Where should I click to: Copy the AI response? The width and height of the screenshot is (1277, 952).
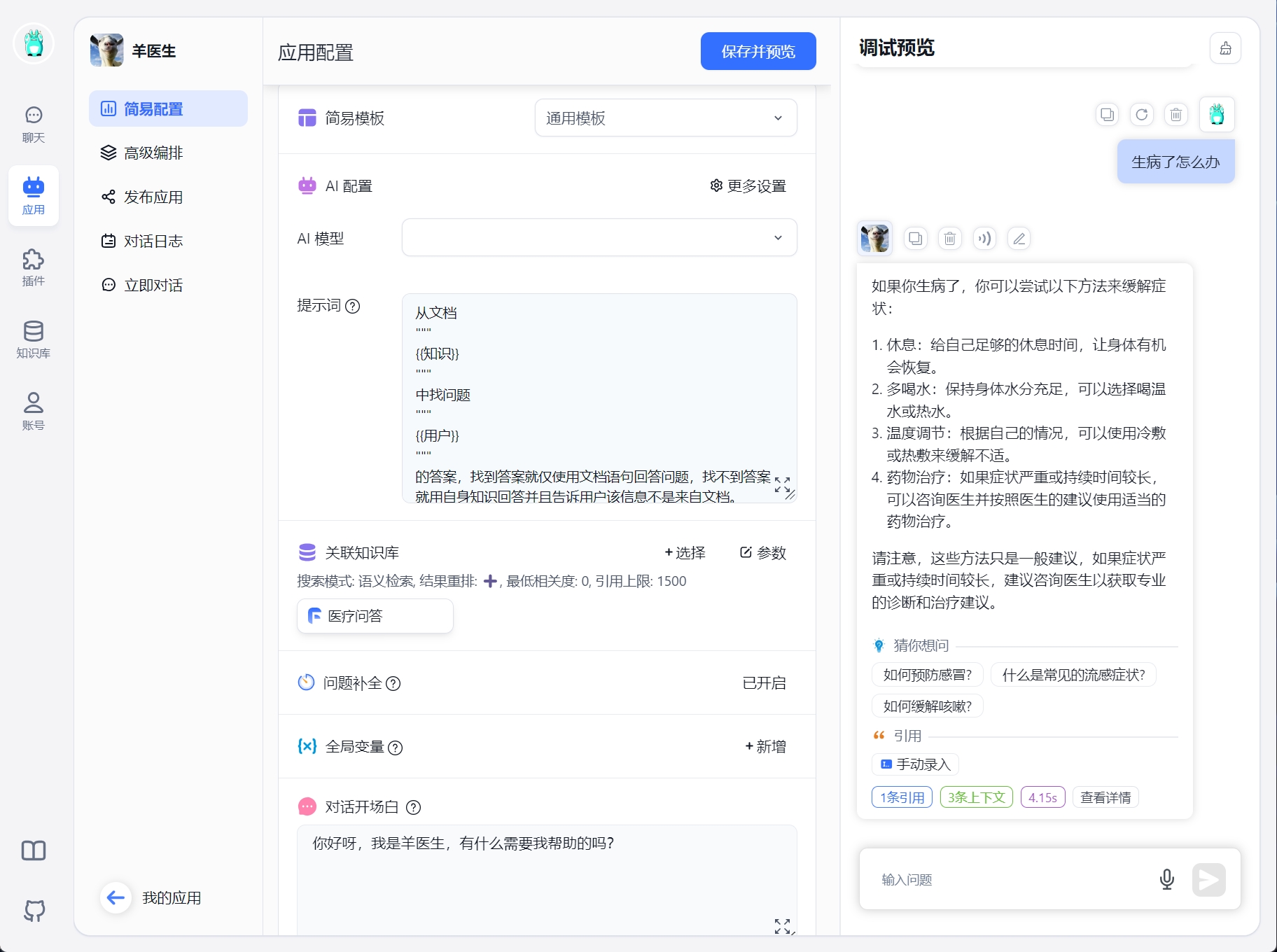tap(915, 239)
